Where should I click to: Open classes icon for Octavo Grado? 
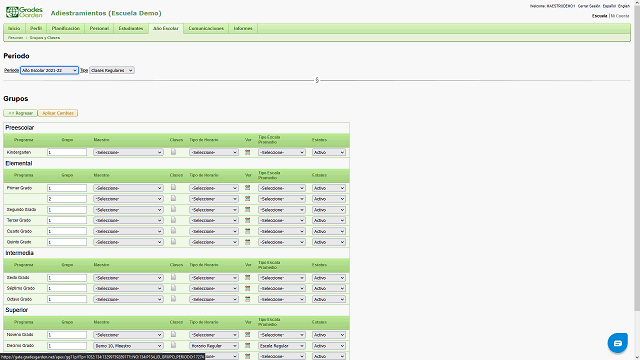click(173, 299)
